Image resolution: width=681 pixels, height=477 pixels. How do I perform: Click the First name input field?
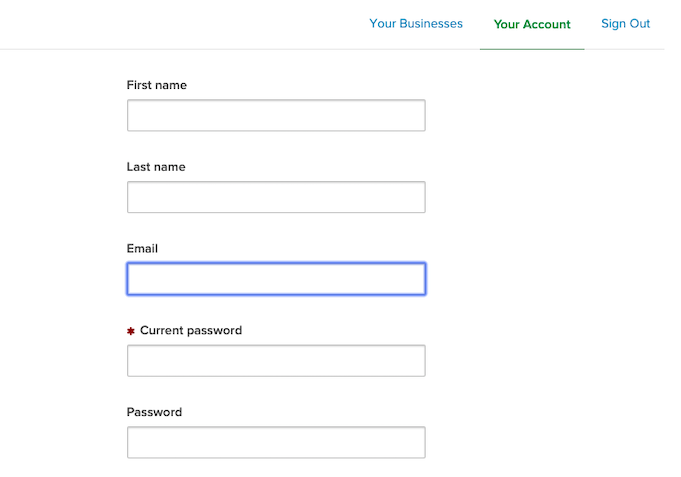click(x=276, y=116)
